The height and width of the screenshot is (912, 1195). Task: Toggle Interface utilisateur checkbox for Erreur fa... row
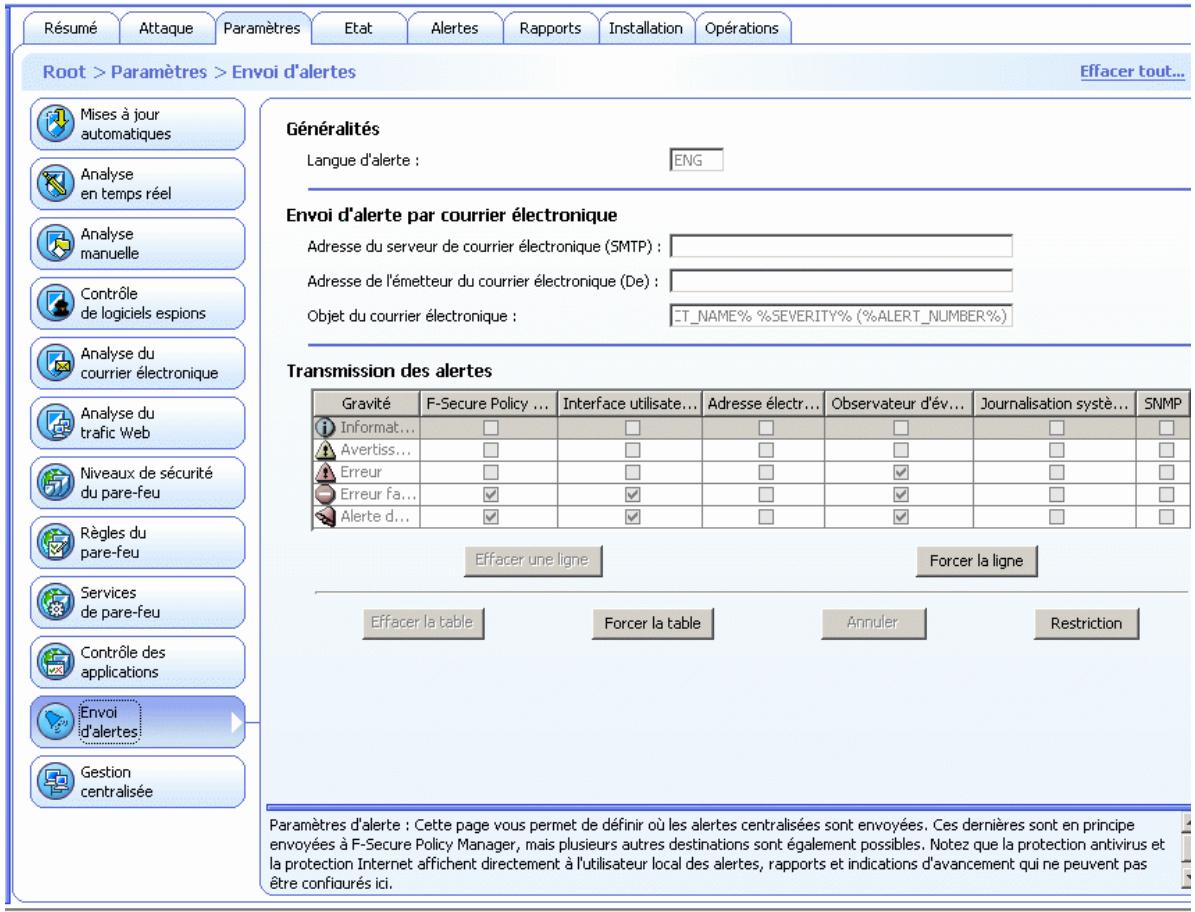633,494
